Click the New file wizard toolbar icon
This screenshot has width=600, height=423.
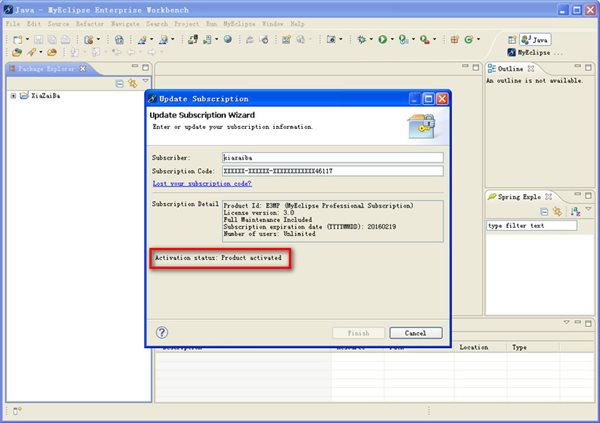(x=18, y=39)
